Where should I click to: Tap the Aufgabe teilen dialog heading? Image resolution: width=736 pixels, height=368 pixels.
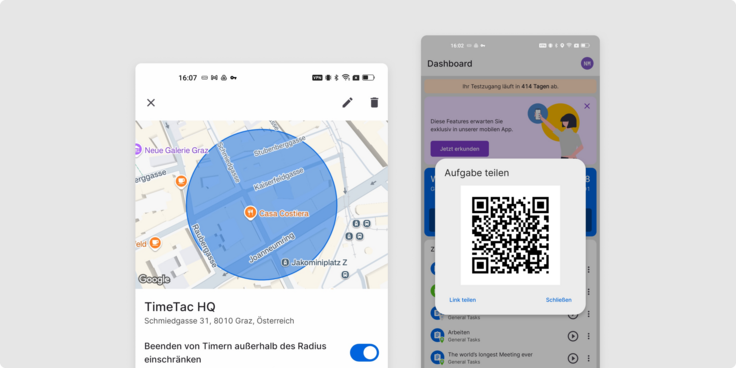click(477, 173)
